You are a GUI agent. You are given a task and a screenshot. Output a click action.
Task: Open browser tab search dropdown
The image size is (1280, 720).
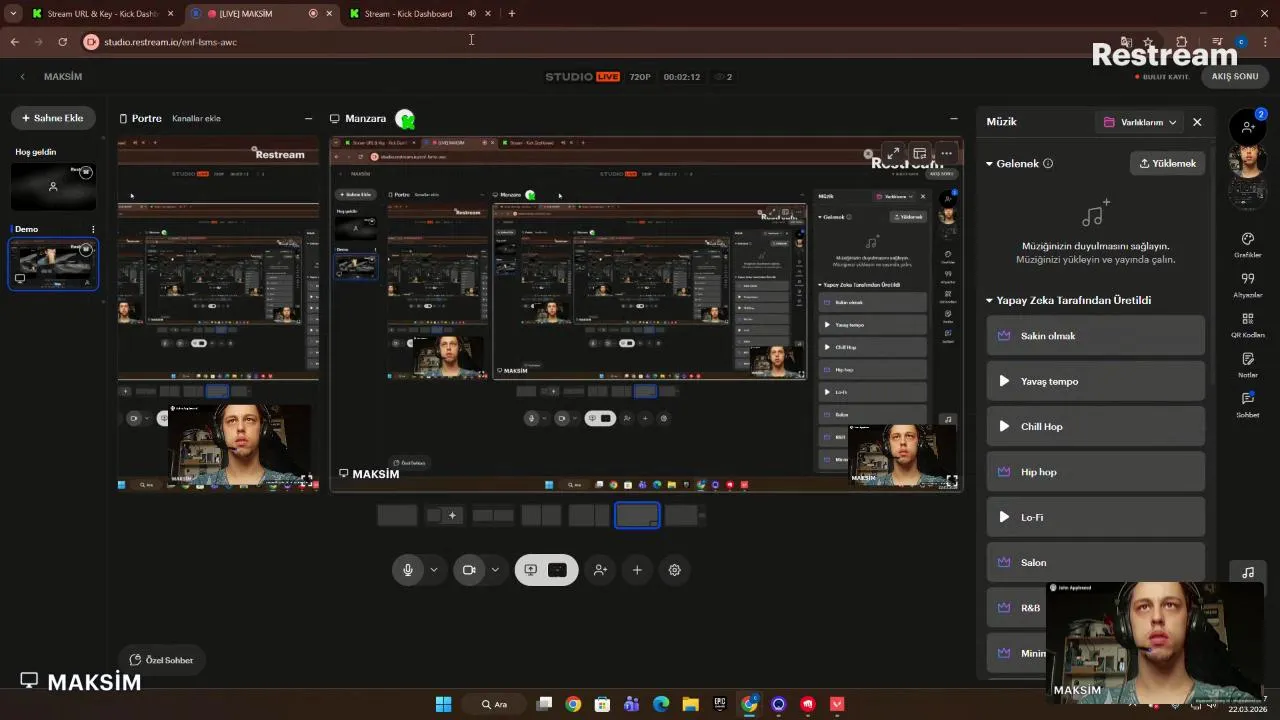click(12, 14)
